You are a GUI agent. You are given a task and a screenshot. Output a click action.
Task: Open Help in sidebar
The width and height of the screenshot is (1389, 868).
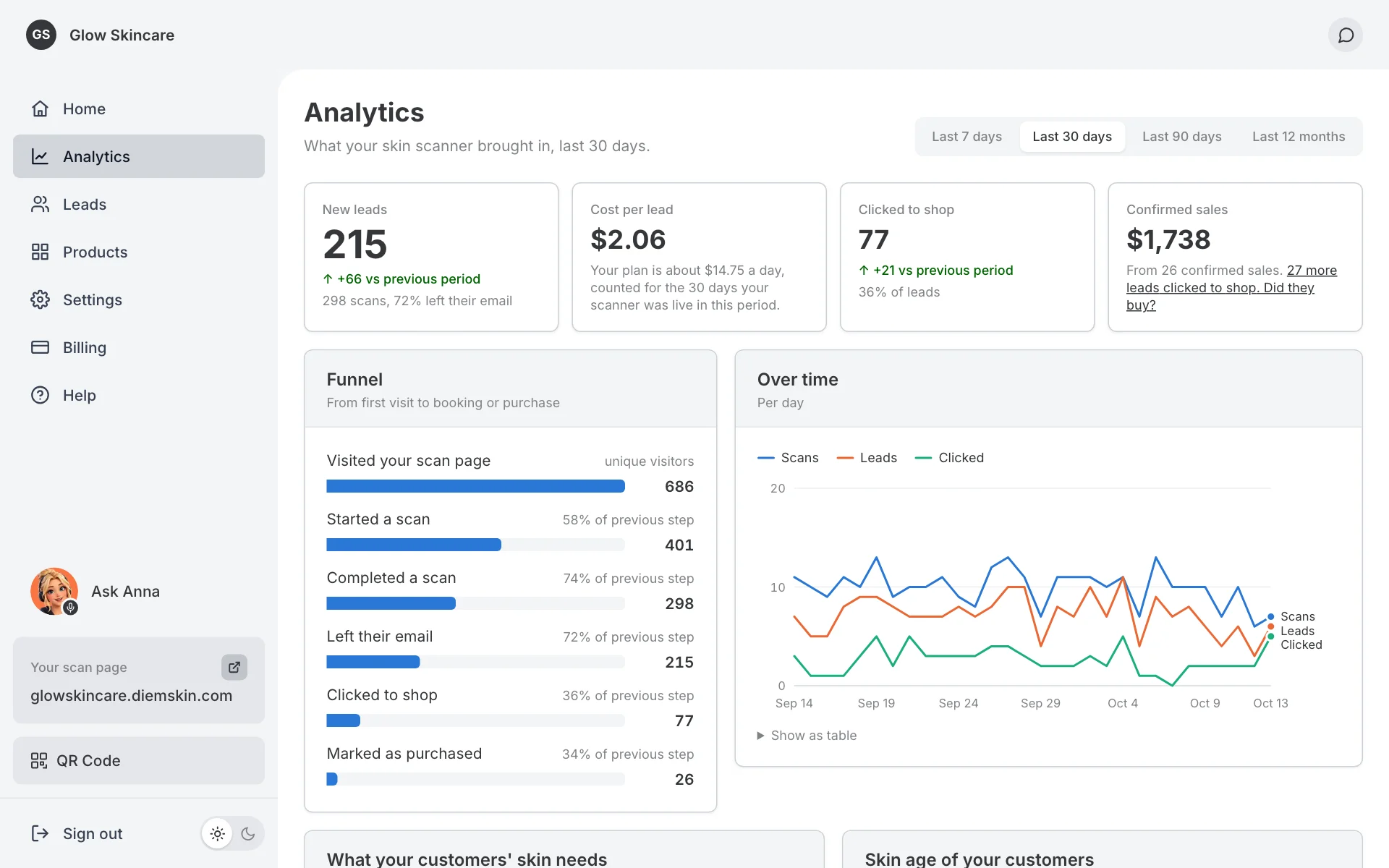pyautogui.click(x=139, y=395)
